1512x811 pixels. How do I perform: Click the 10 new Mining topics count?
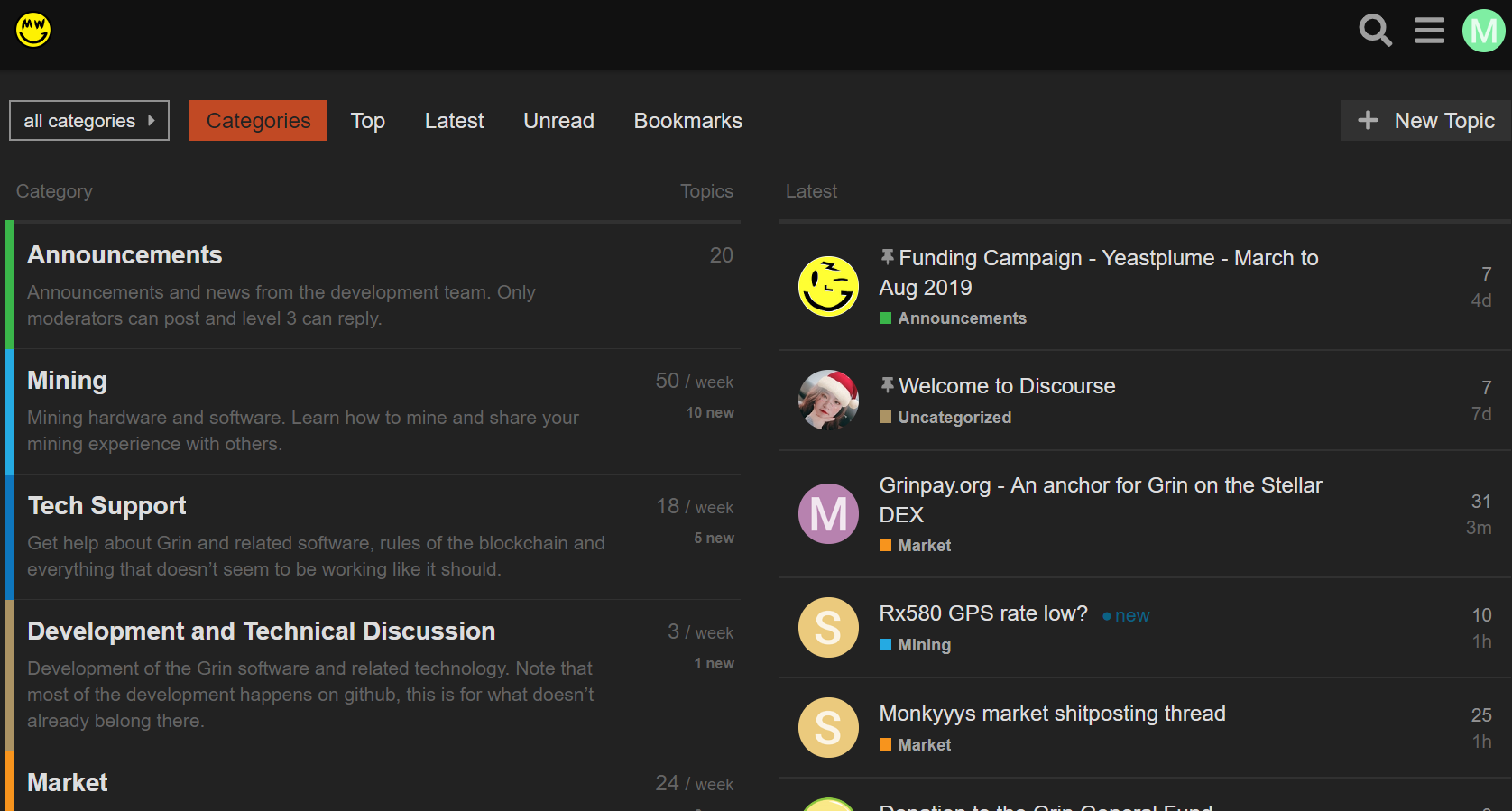click(710, 413)
